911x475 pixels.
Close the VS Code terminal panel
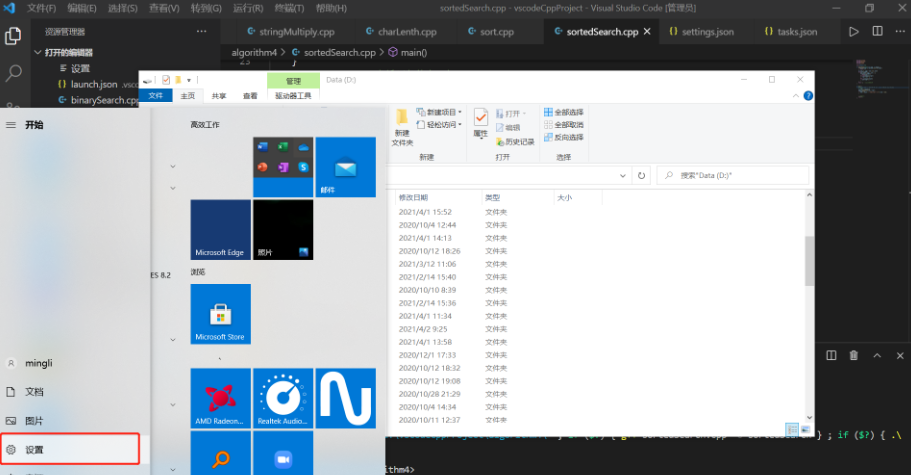point(900,355)
